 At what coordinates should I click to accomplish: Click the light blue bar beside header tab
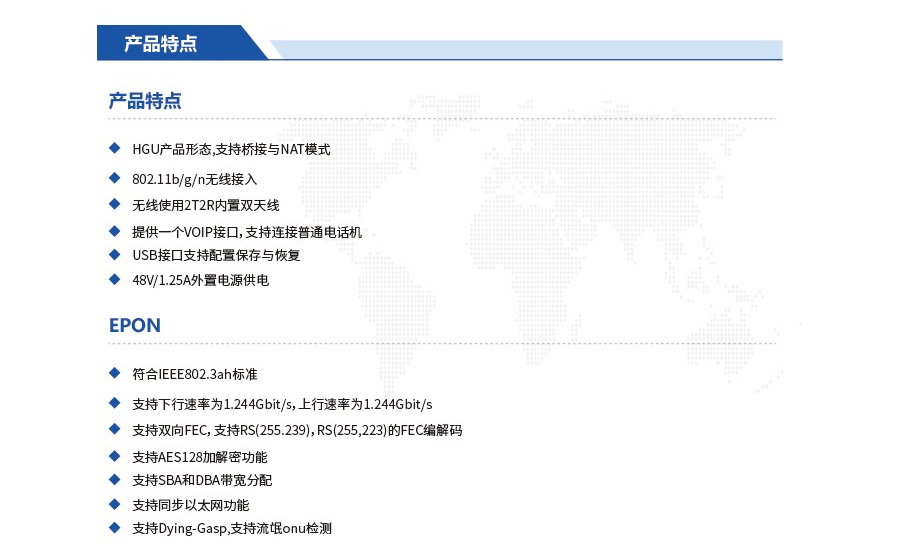tap(525, 49)
